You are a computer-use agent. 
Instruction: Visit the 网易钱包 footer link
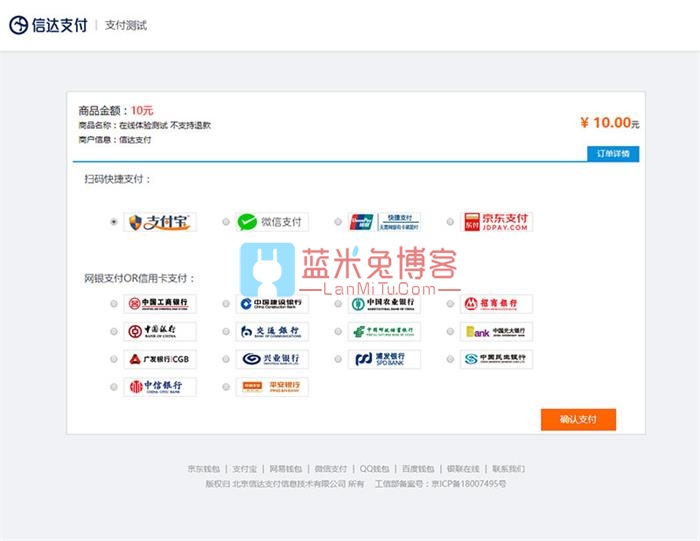pos(286,469)
